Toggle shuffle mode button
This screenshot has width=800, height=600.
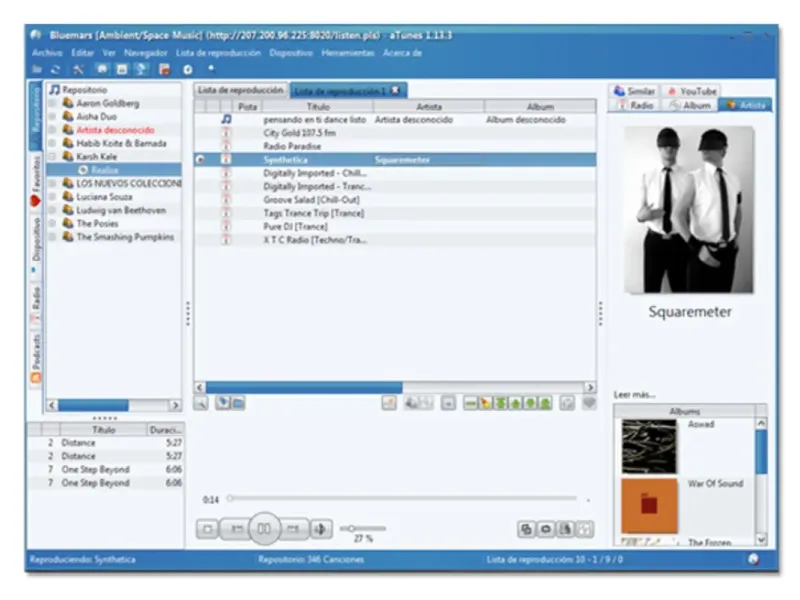527,530
